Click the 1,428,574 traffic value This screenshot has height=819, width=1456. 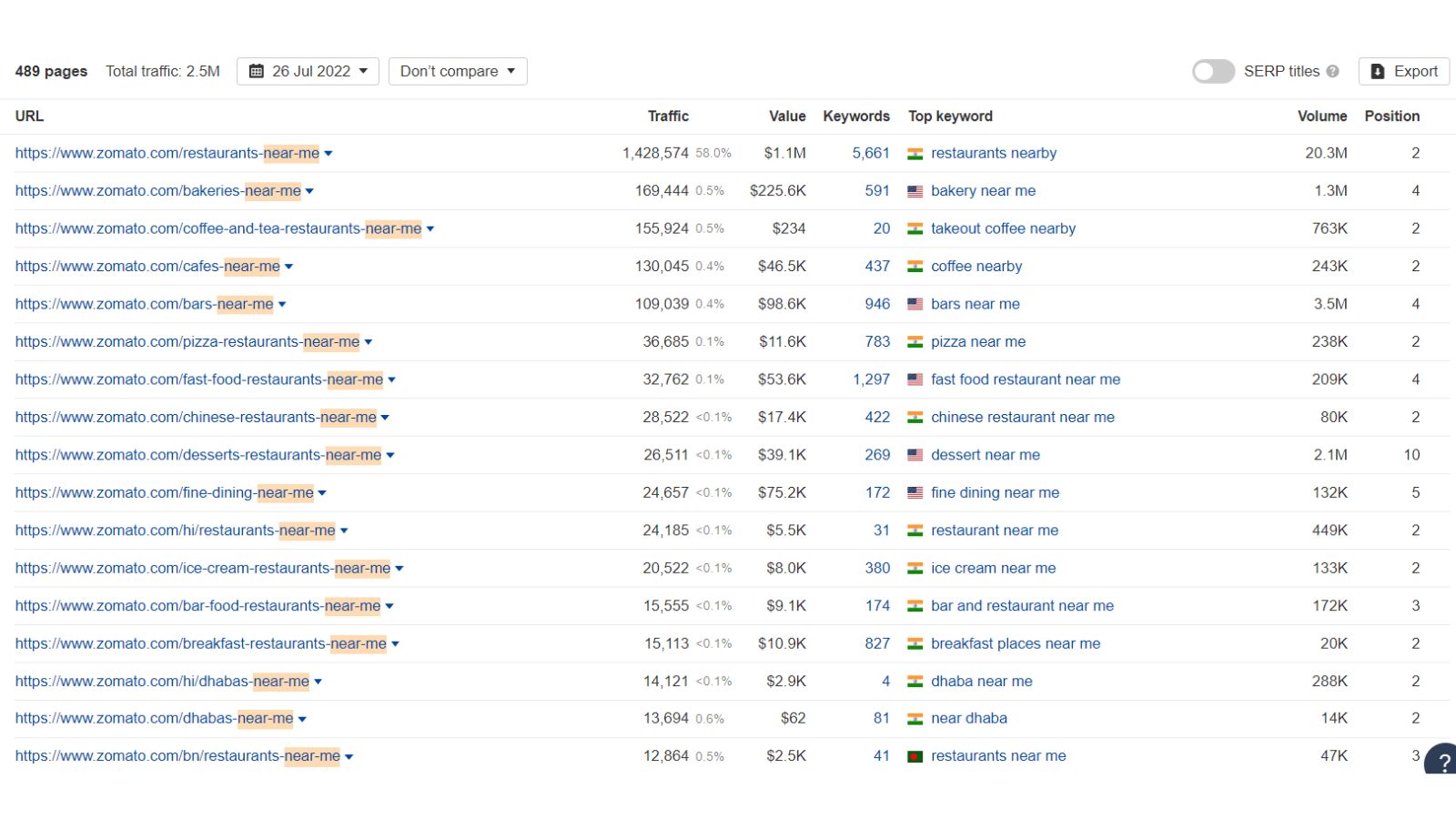click(x=655, y=153)
